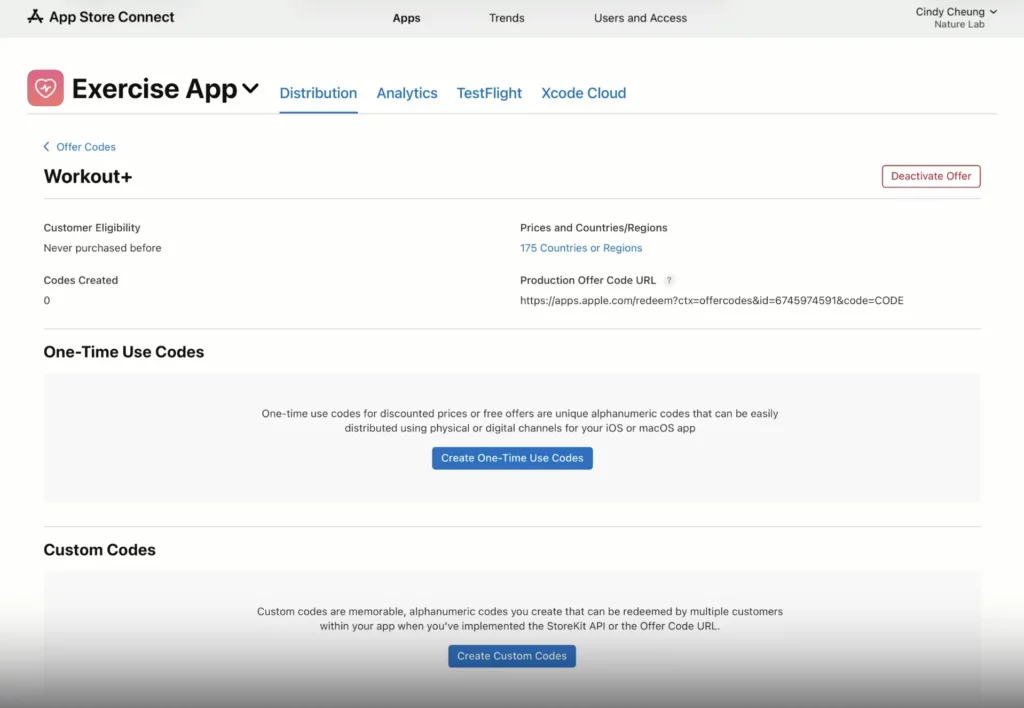Click the Customer Eligibility label
The image size is (1024, 708).
(92, 228)
